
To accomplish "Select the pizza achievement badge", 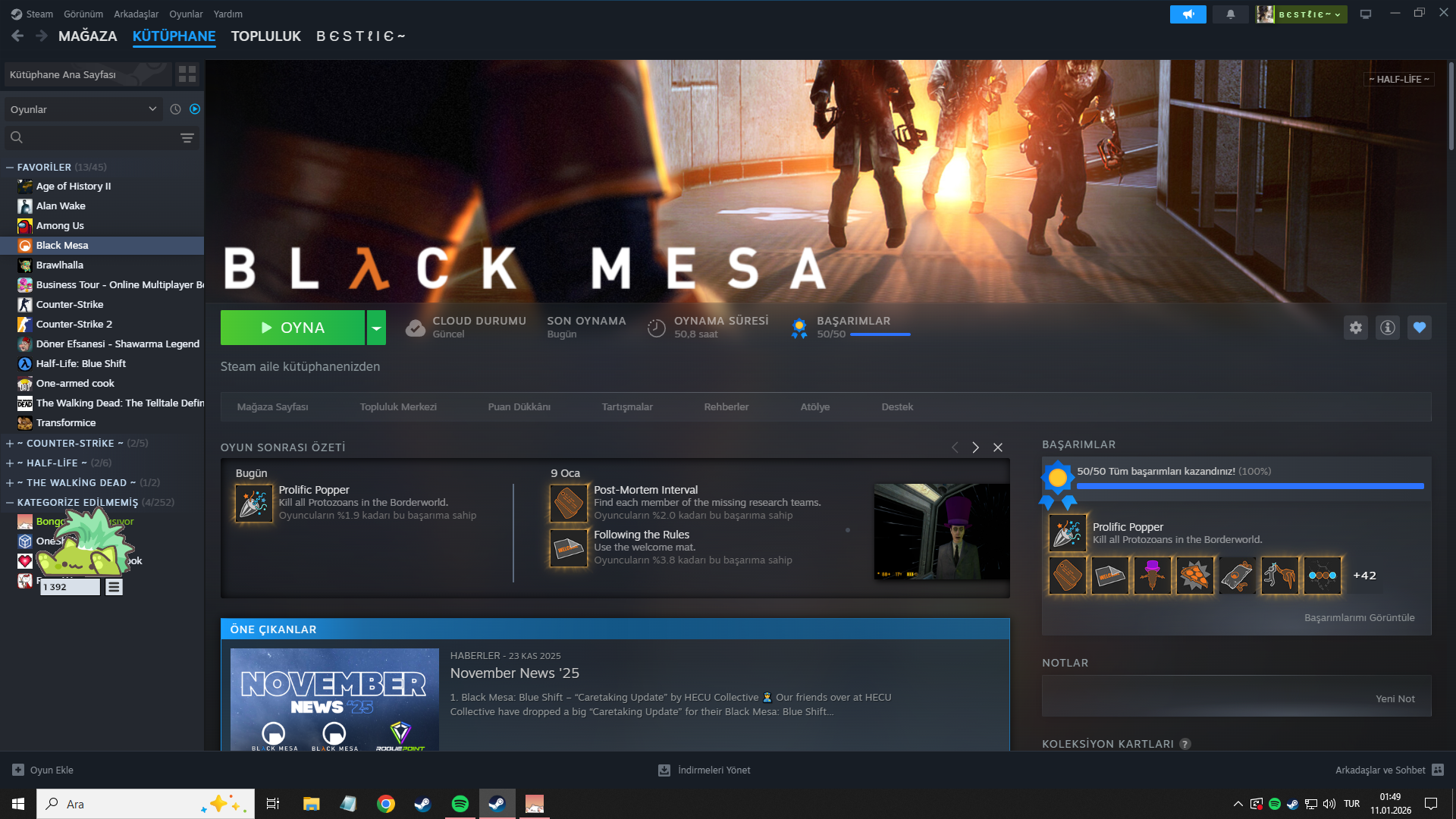I will click(1195, 576).
